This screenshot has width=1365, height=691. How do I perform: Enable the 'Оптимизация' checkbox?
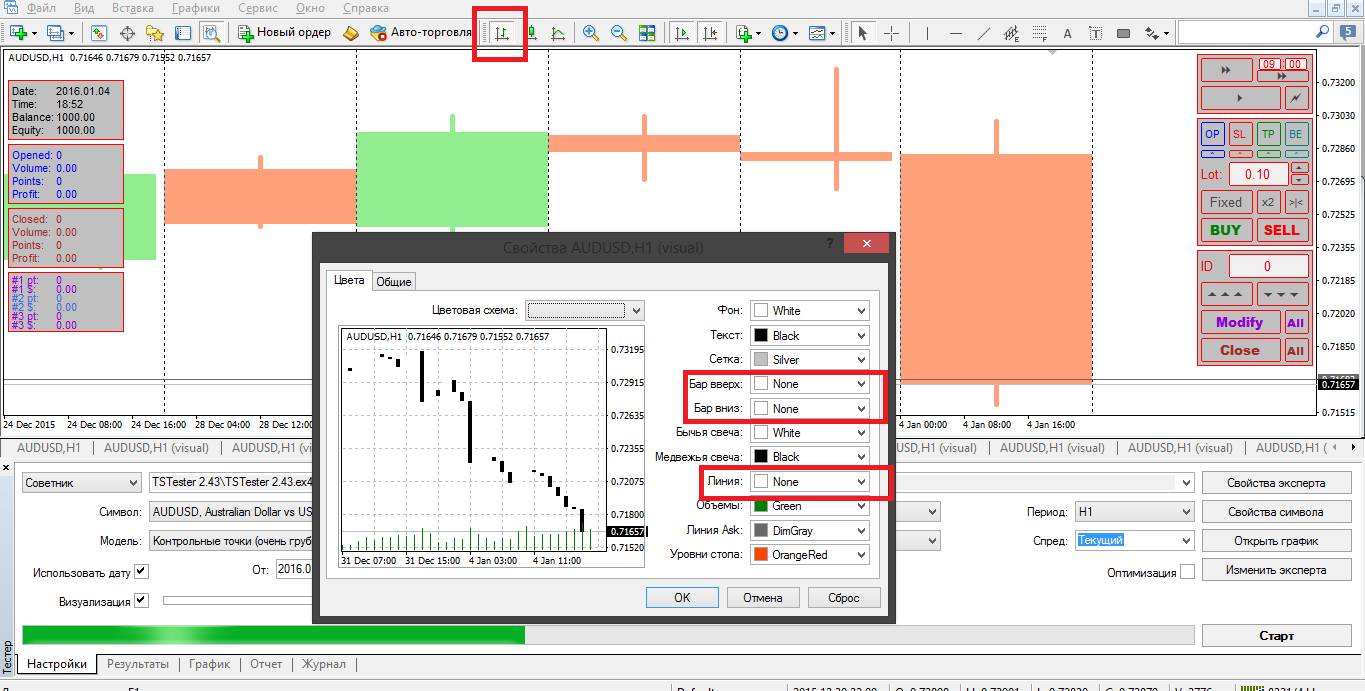click(x=1187, y=572)
